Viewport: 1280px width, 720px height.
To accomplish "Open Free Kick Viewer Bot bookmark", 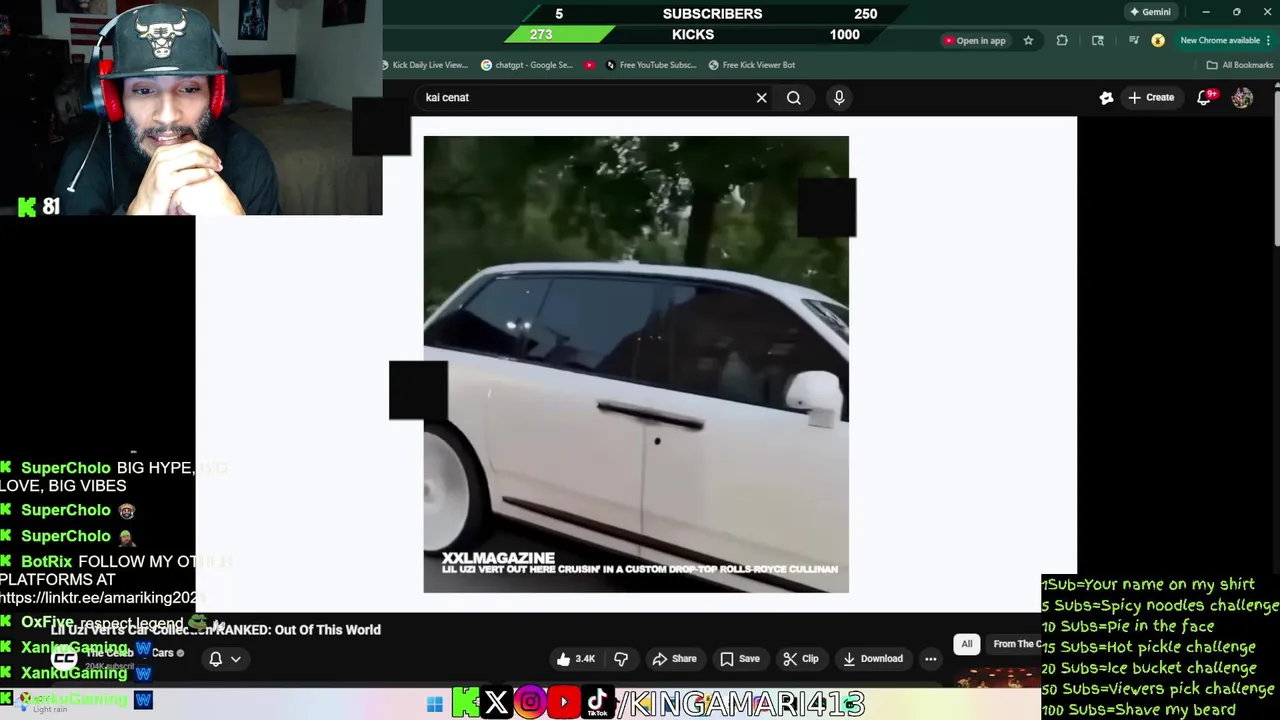I will tap(752, 65).
